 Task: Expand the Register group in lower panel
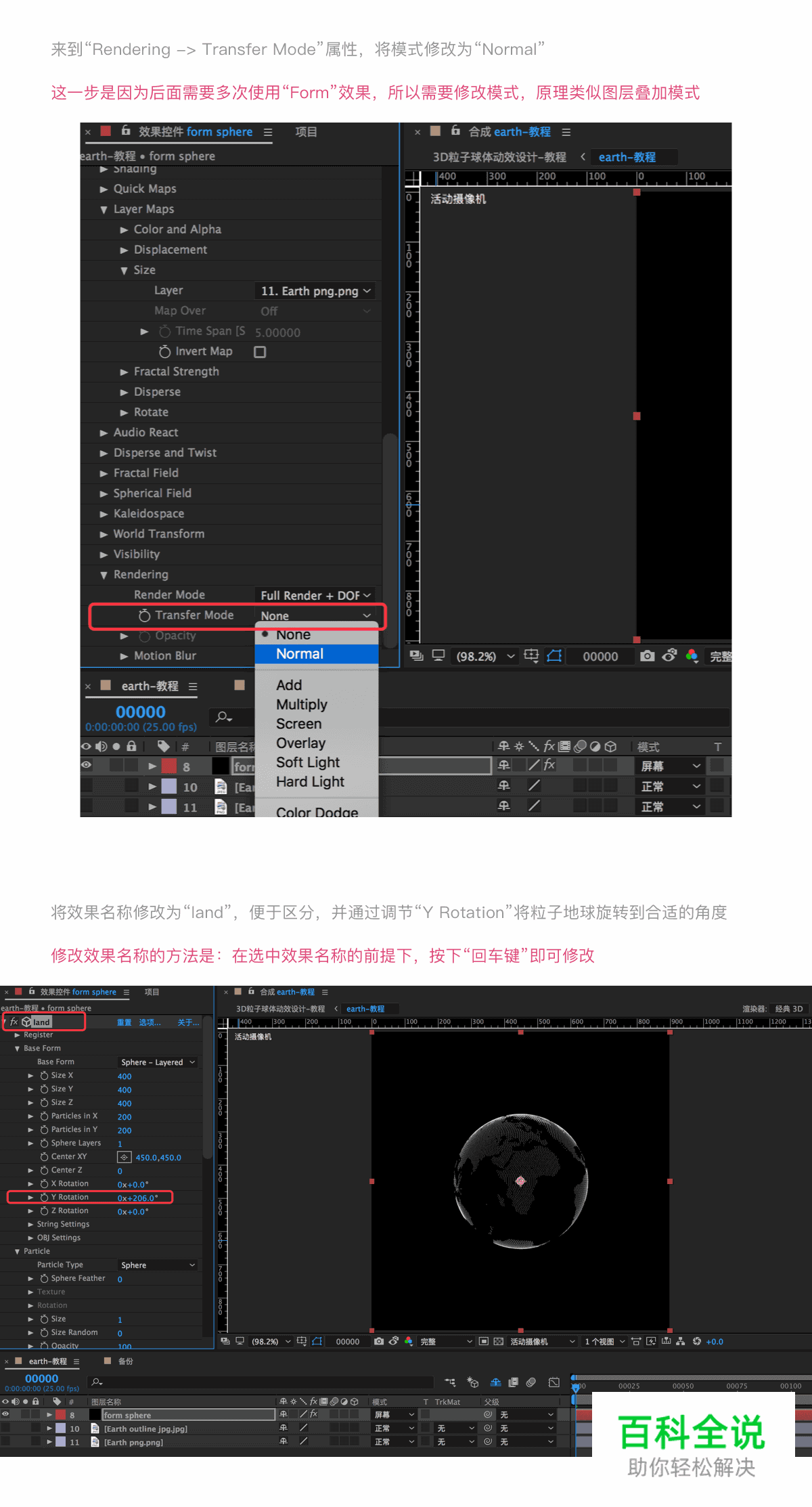(x=17, y=1034)
